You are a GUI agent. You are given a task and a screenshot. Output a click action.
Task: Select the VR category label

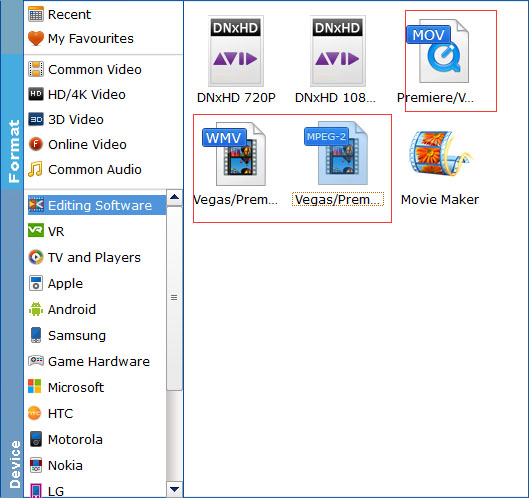click(56, 231)
